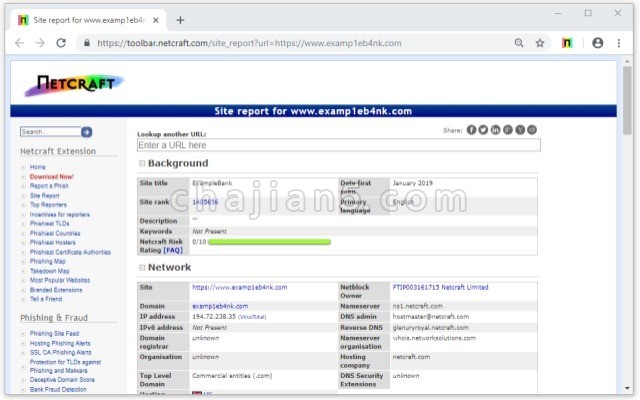
Task: Open Incentives for reporters link
Action: tap(60, 214)
